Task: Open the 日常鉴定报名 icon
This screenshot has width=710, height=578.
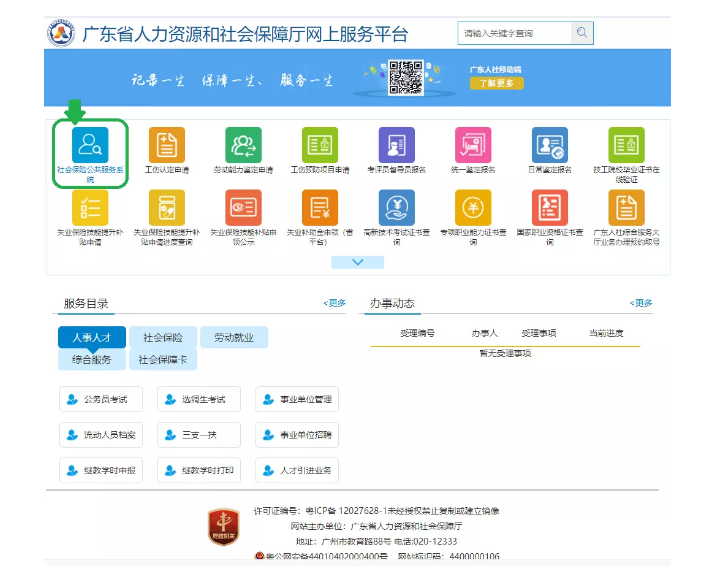Action: [550, 145]
